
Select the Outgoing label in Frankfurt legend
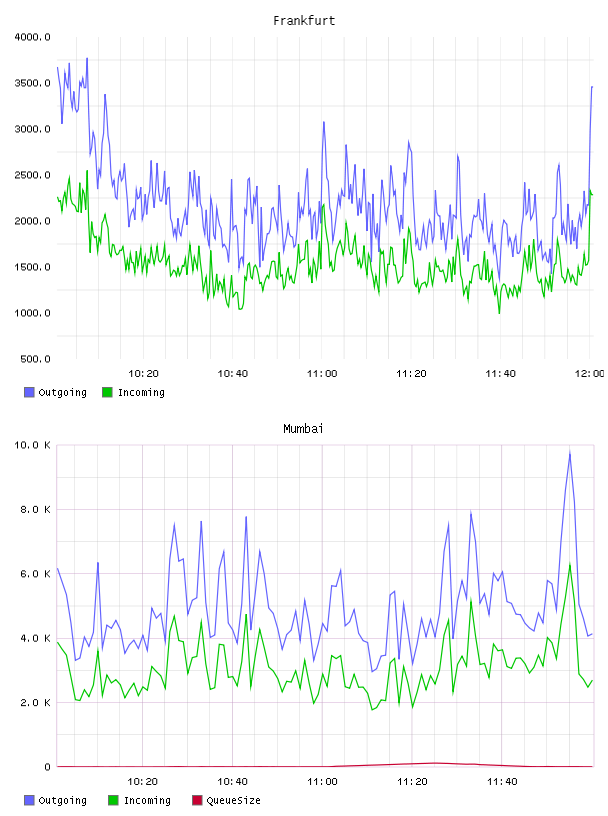click(x=62, y=392)
